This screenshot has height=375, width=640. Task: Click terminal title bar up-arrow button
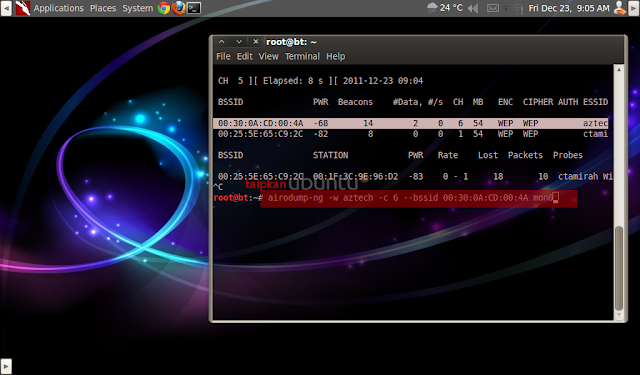pos(221,42)
